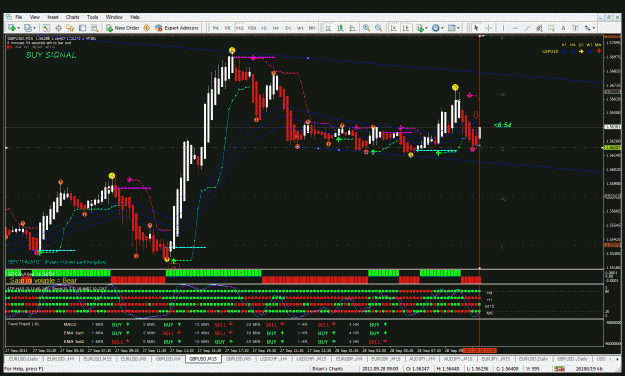625x376 pixels.
Task: Switch chart to line chart icon
Action: pyautogui.click(x=352, y=28)
